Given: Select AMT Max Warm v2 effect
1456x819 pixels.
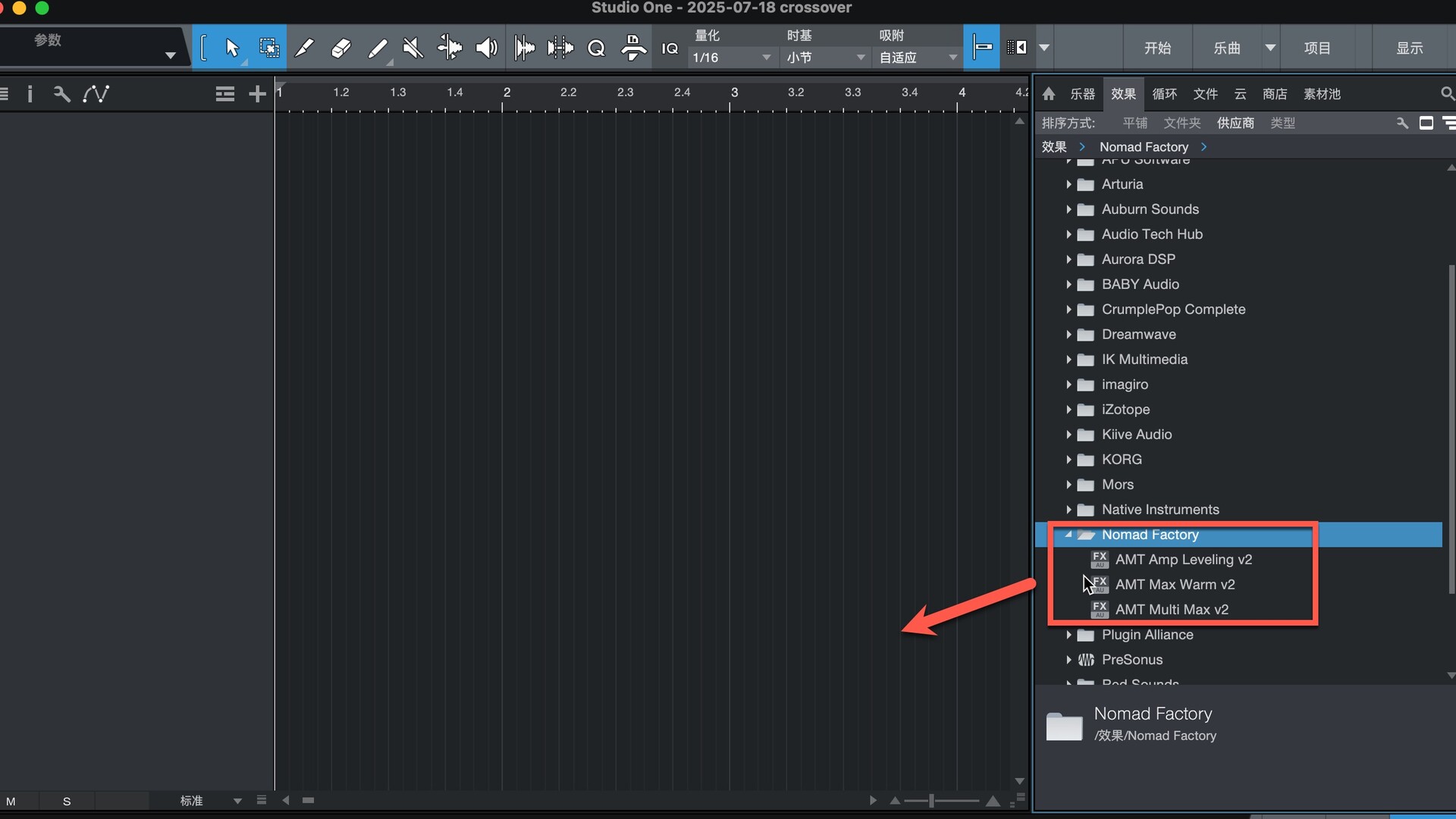Looking at the screenshot, I should pyautogui.click(x=1175, y=585).
